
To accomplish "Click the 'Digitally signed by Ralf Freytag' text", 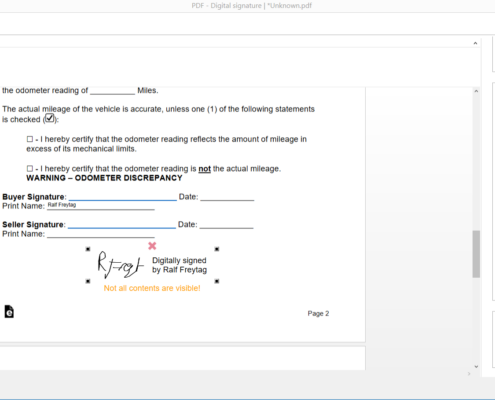I will point(180,265).
